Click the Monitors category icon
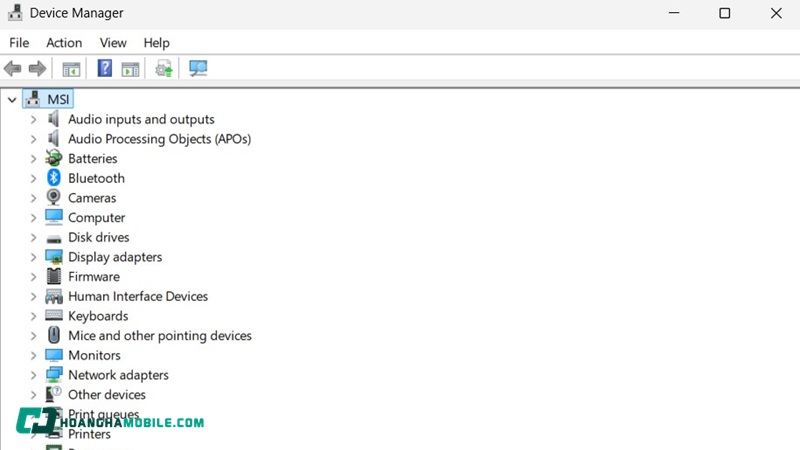Image resolution: width=800 pixels, height=450 pixels. click(54, 355)
